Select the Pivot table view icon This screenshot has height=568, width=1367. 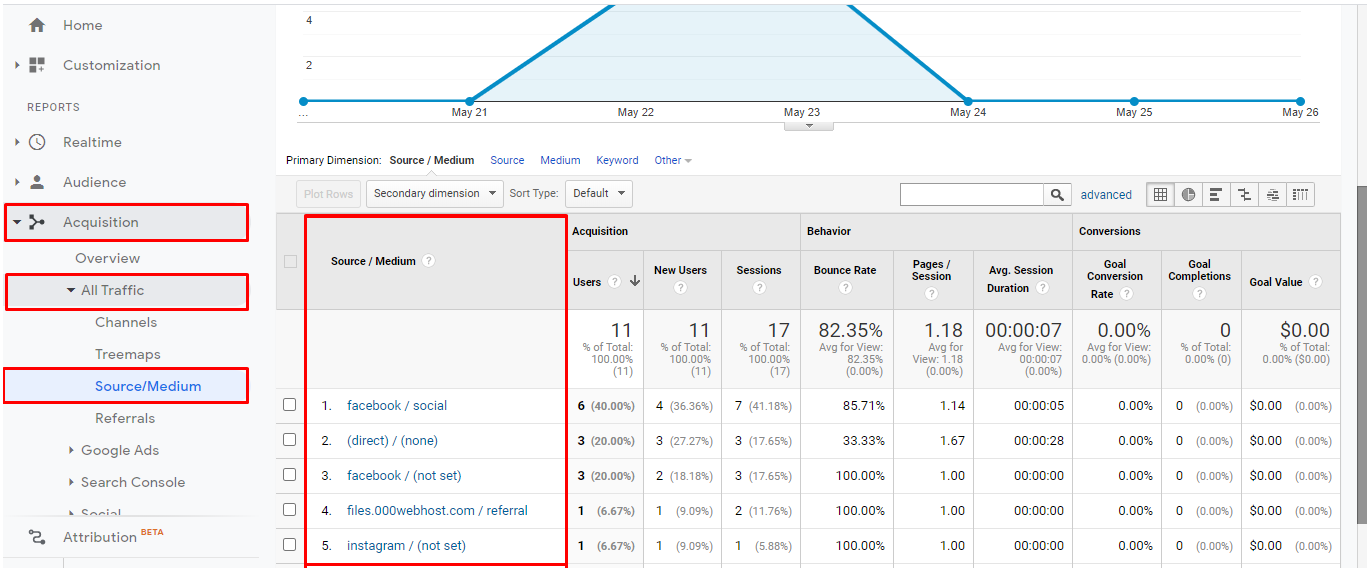click(x=1300, y=195)
